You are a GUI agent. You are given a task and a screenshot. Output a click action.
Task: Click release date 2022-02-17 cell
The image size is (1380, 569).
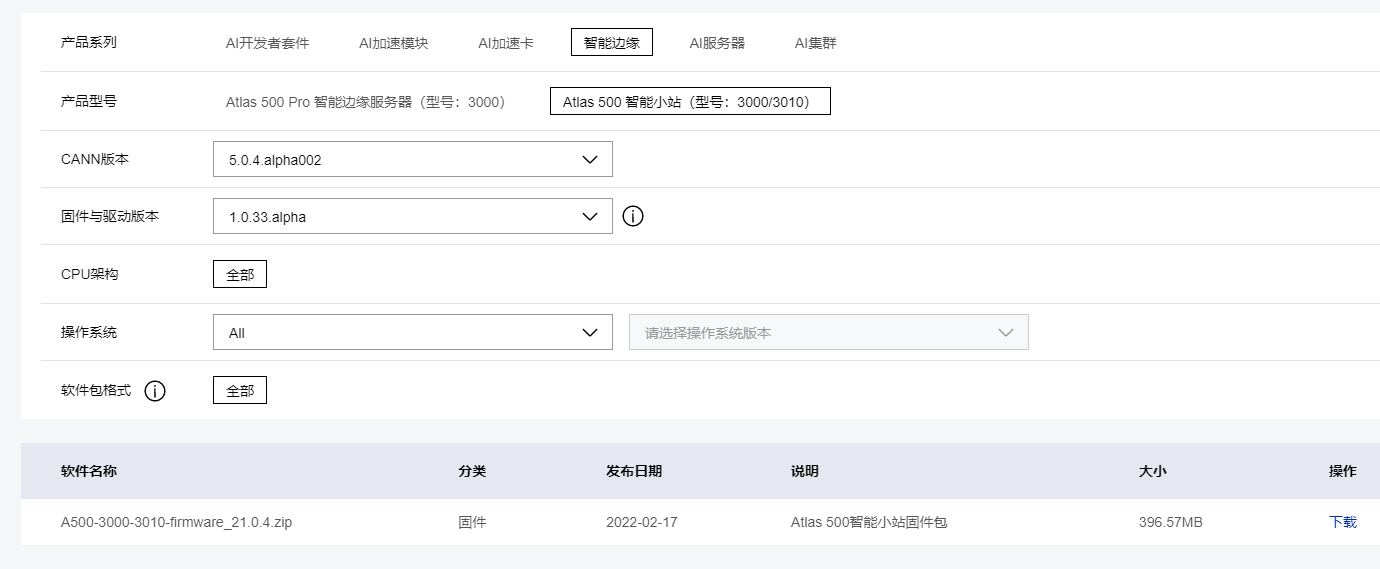642,522
